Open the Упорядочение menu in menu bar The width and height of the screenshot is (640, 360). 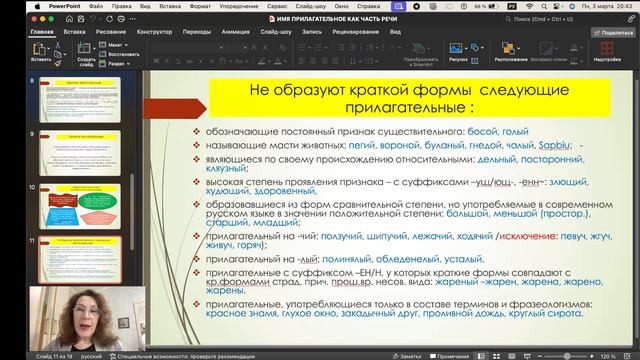pos(239,6)
